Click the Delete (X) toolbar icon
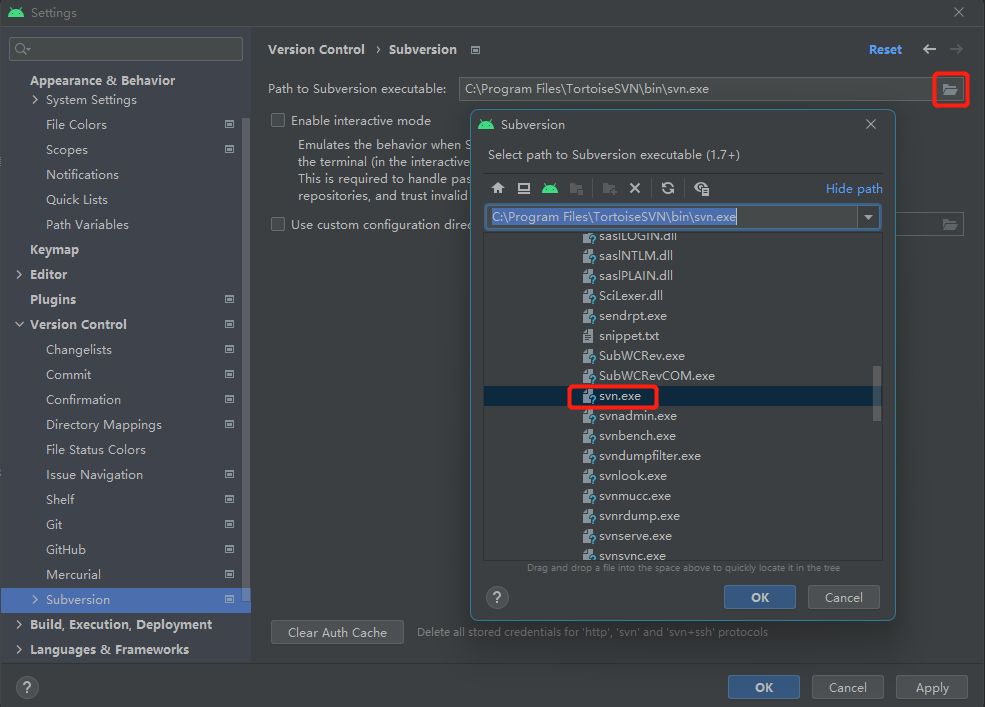Image resolution: width=985 pixels, height=707 pixels. [635, 188]
